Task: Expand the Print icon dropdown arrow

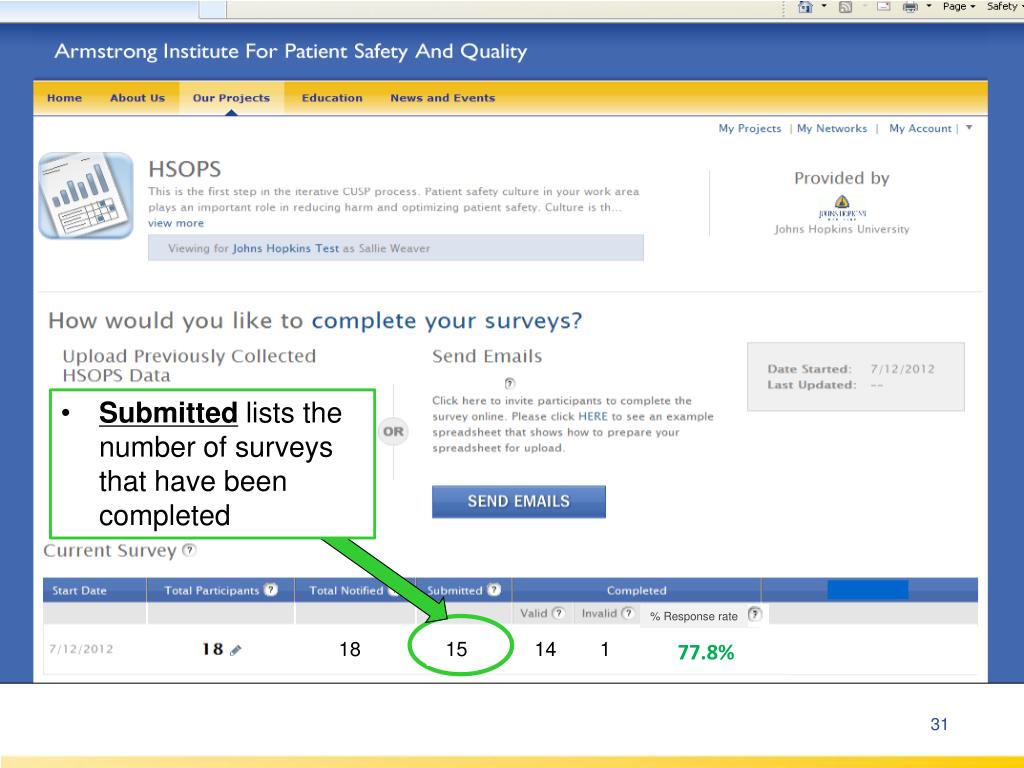Action: pyautogui.click(x=929, y=6)
